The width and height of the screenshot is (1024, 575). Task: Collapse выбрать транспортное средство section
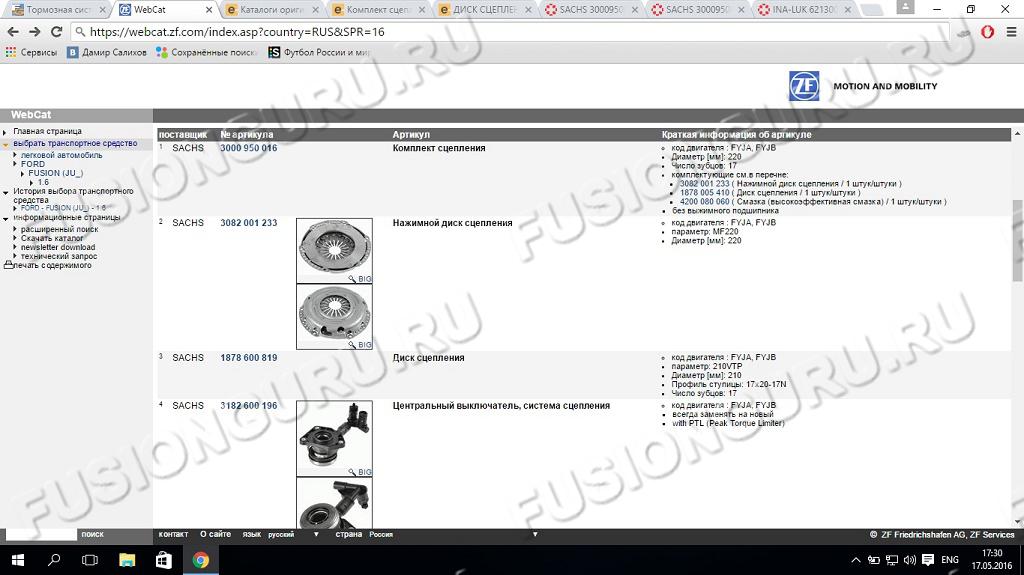[x=75, y=143]
